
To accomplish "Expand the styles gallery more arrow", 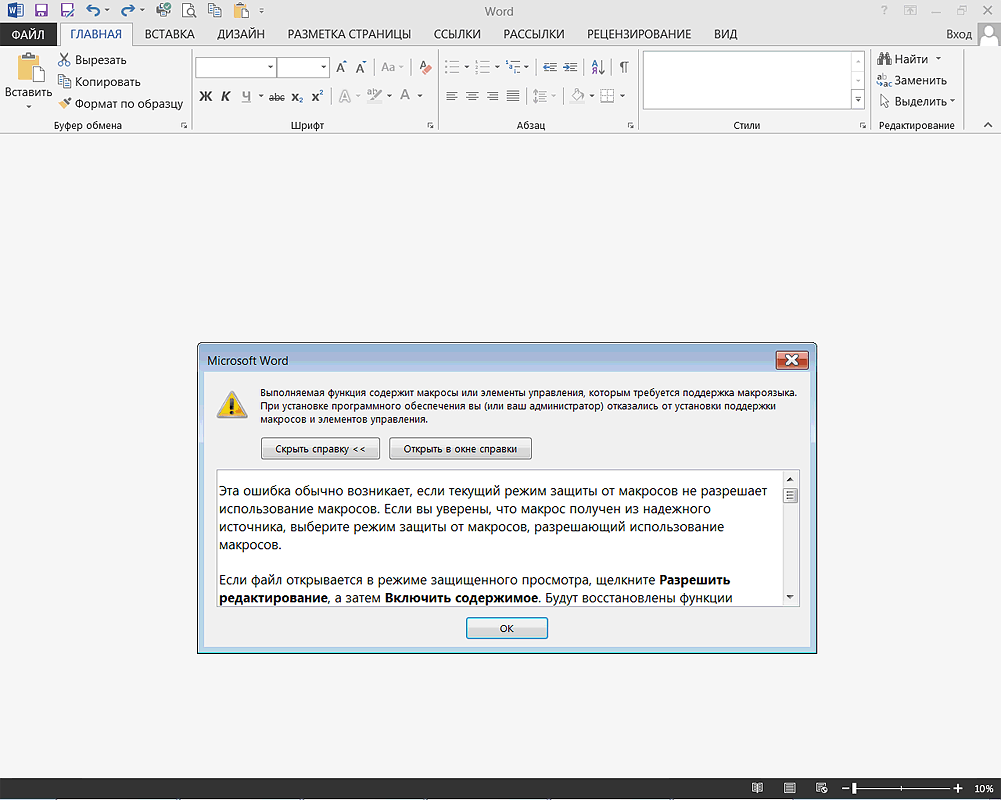I will pyautogui.click(x=858, y=100).
